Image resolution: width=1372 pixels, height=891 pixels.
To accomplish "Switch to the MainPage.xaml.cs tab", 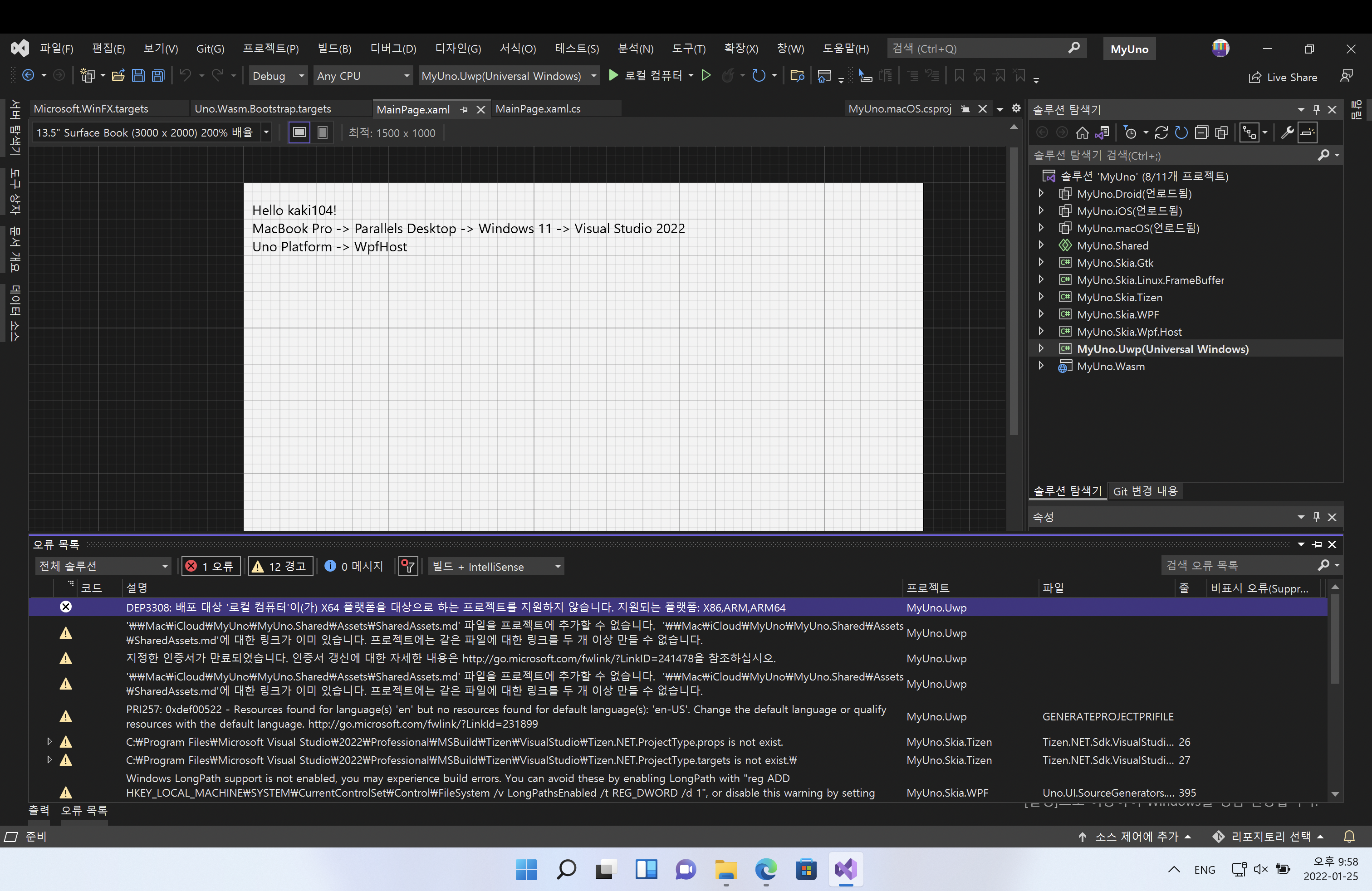I will 538,109.
